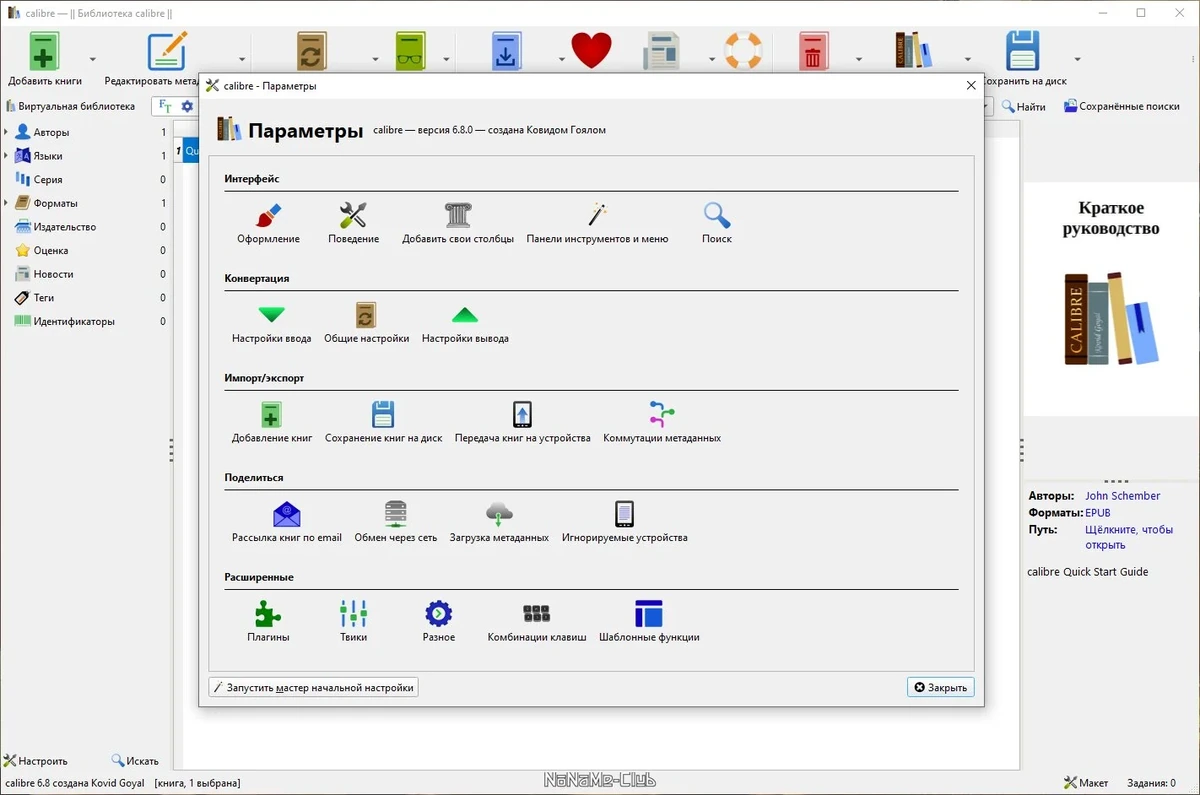Click the book cover thumbnail Краткое руководство
Image resolution: width=1200 pixels, height=795 pixels.
[x=1111, y=300]
